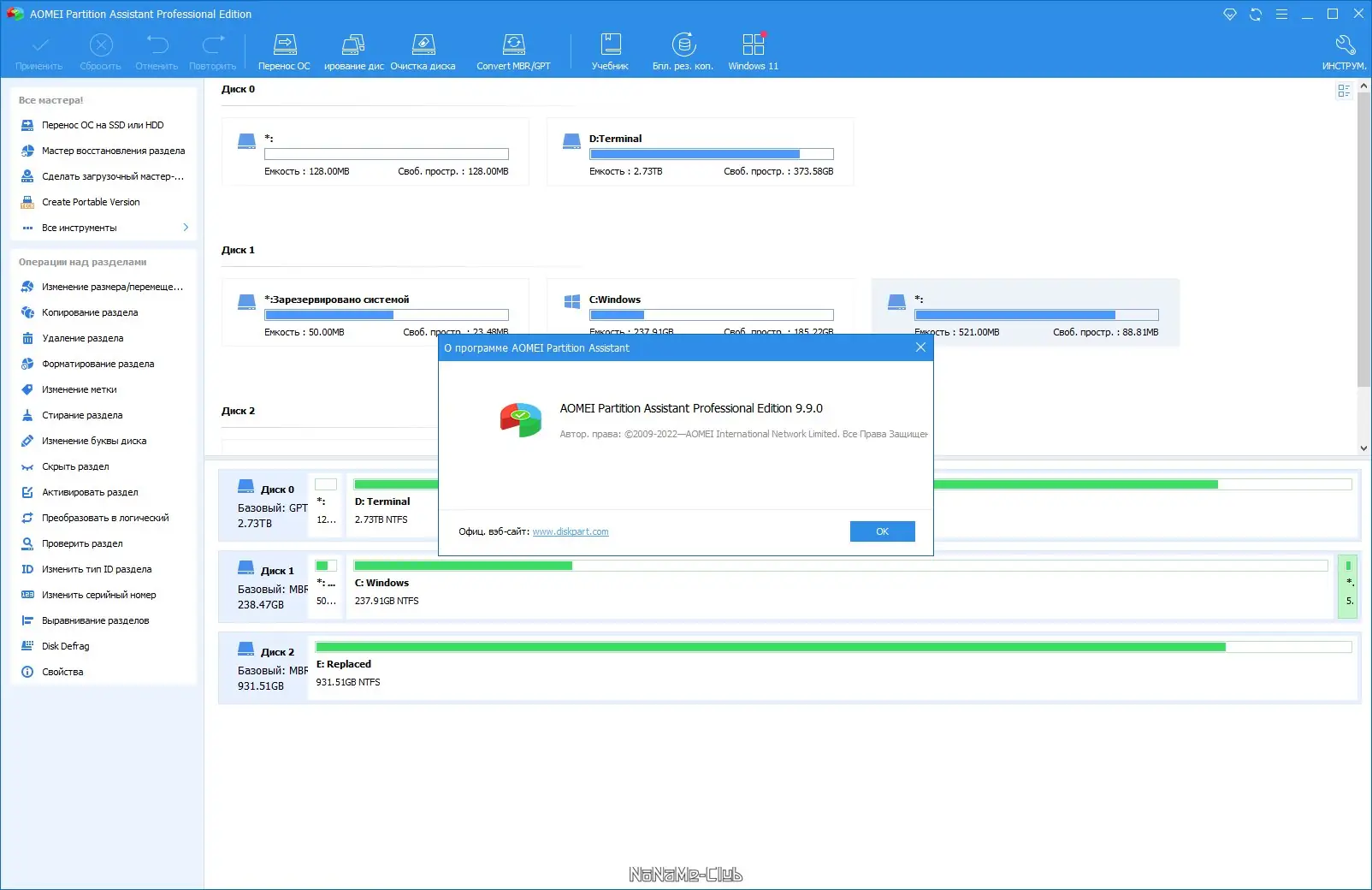
Task: Select Диск 2 header in disk map
Action: click(x=263, y=668)
